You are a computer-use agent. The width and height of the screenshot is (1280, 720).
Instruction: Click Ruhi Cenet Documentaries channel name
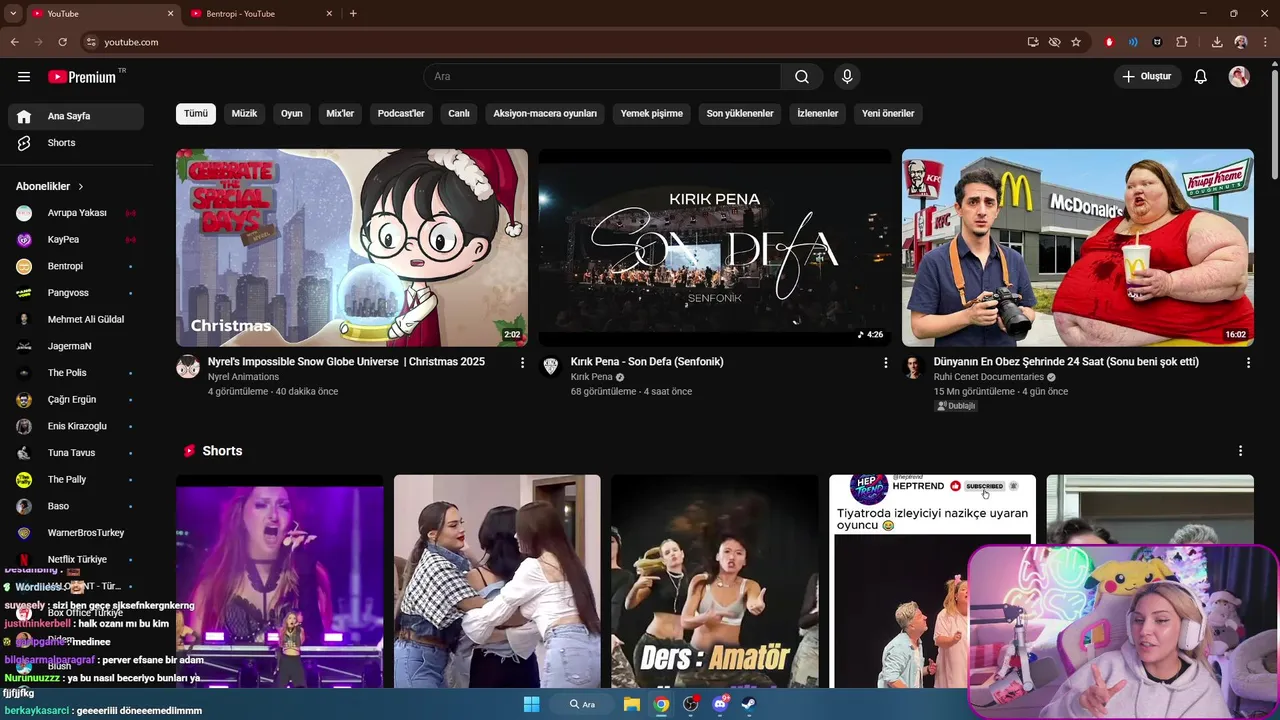(x=988, y=377)
